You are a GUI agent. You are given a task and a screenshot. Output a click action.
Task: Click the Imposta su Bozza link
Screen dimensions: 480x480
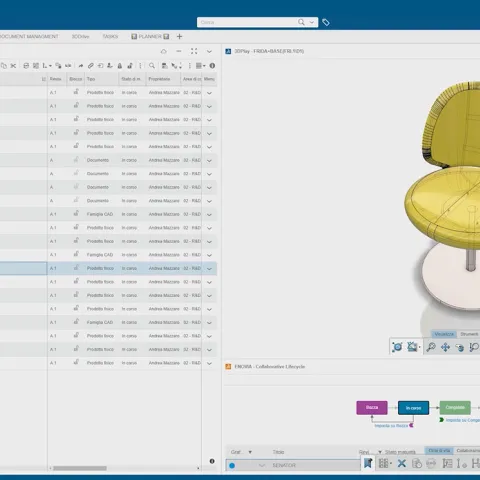[x=391, y=426]
